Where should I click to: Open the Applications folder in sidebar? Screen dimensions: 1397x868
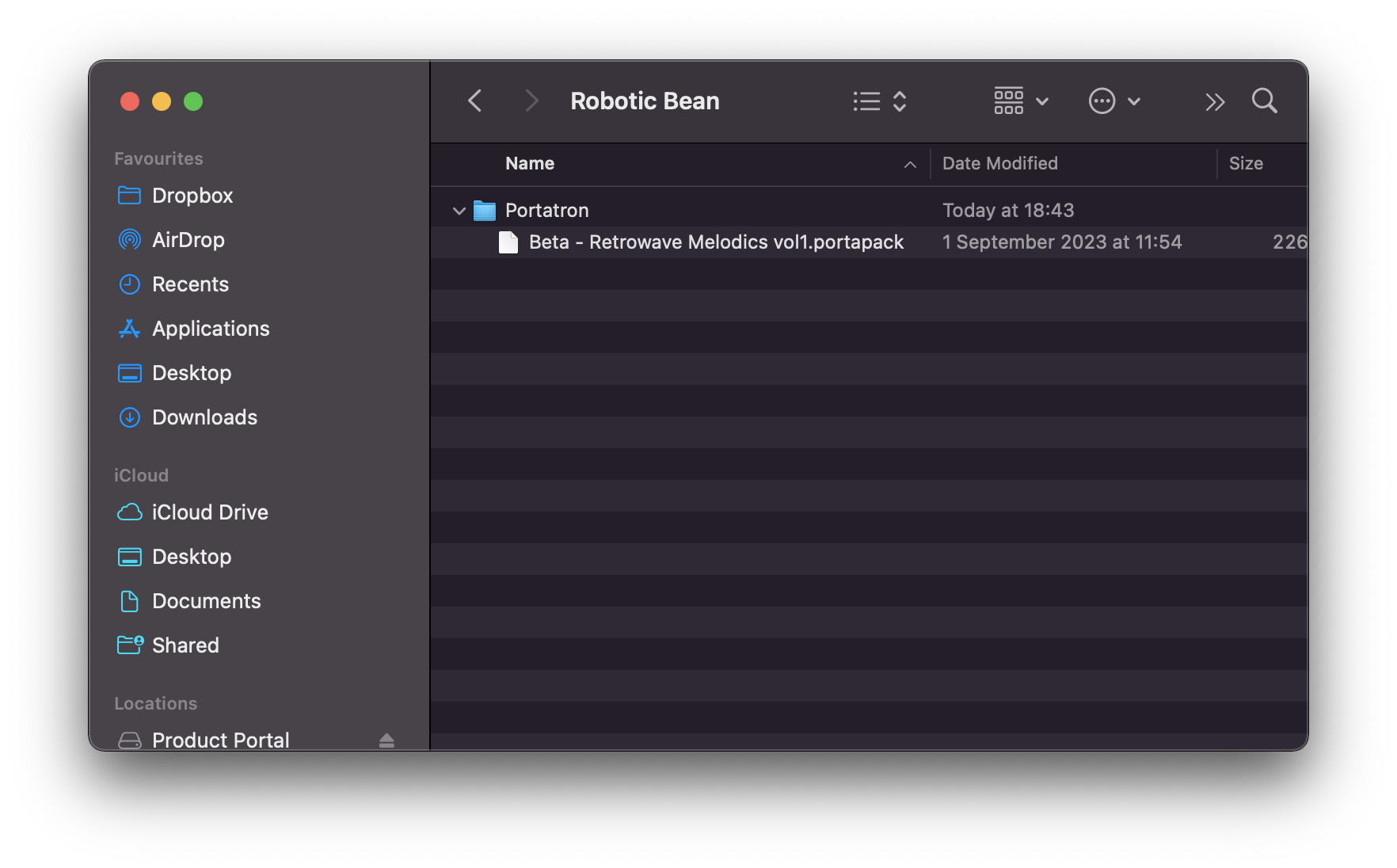pos(211,329)
